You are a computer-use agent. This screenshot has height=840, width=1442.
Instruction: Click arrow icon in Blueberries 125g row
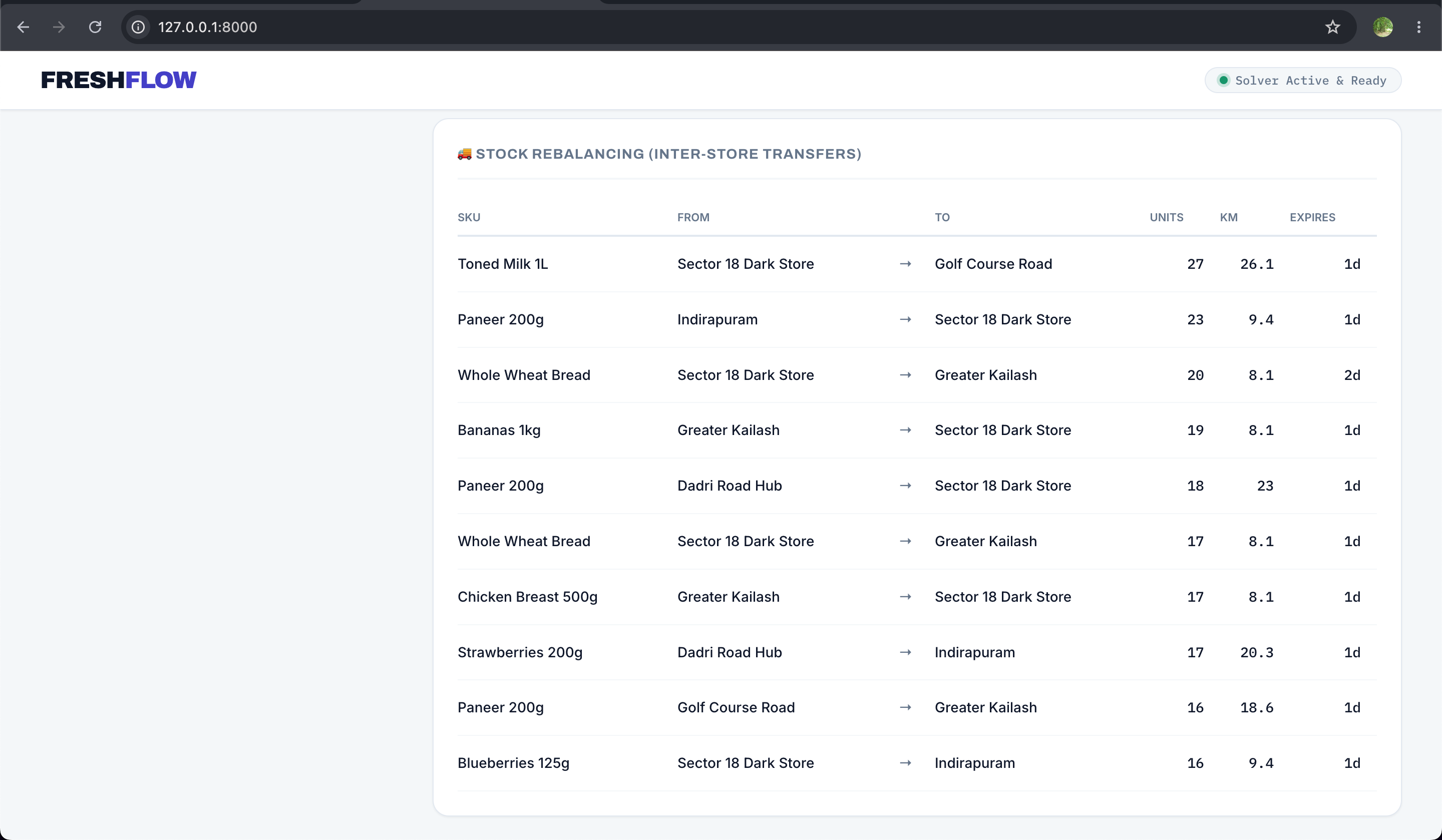(x=905, y=763)
